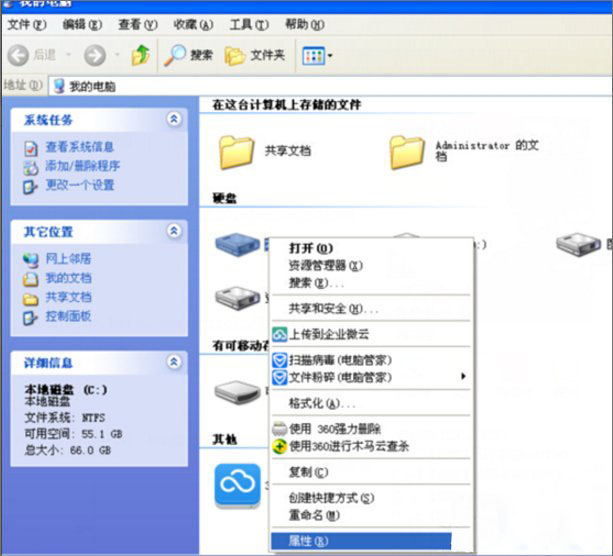Click the 查看系统信息 icon
The image size is (613, 556).
coord(31,148)
